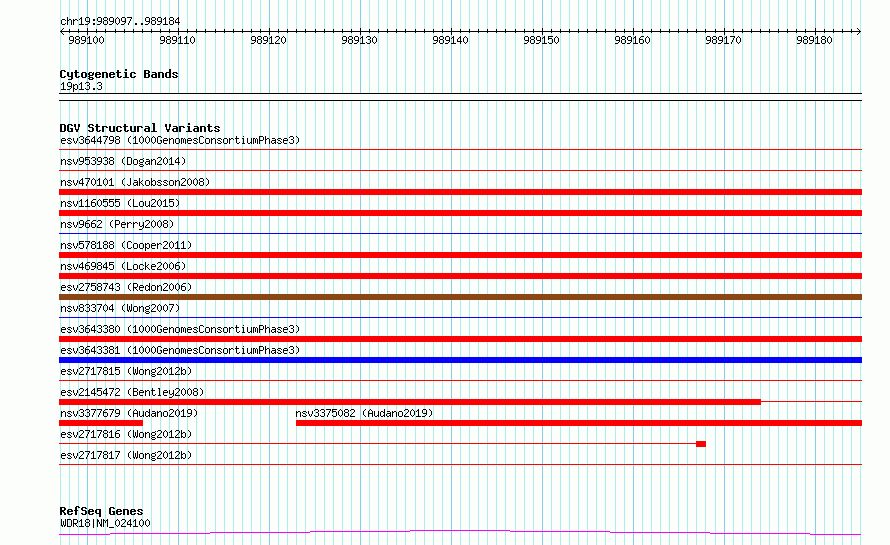
Task: Open the esv2145472 (Bentley2008) label
Action: point(132,392)
